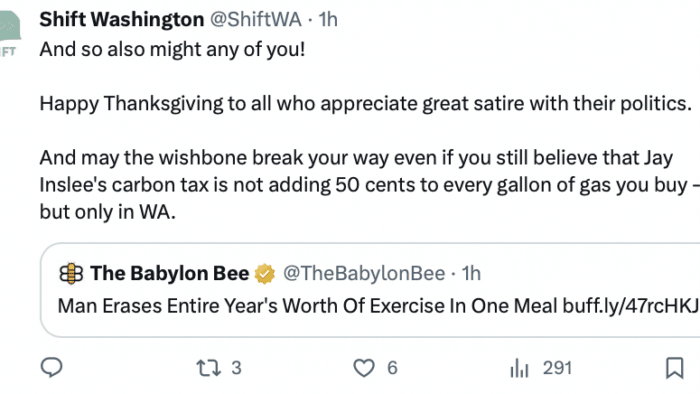Viewport: 700px width, 394px height.
Task: Click the quoted tweet's 1h timestamp
Action: tap(471, 274)
